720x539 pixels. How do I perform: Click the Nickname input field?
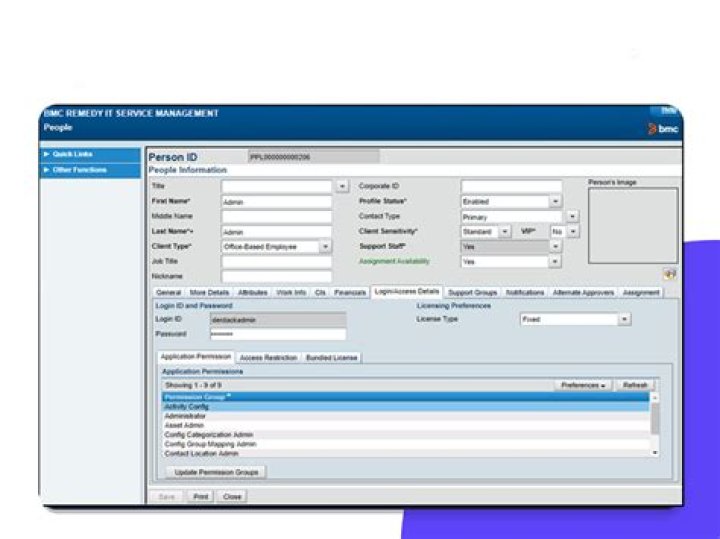click(x=276, y=276)
